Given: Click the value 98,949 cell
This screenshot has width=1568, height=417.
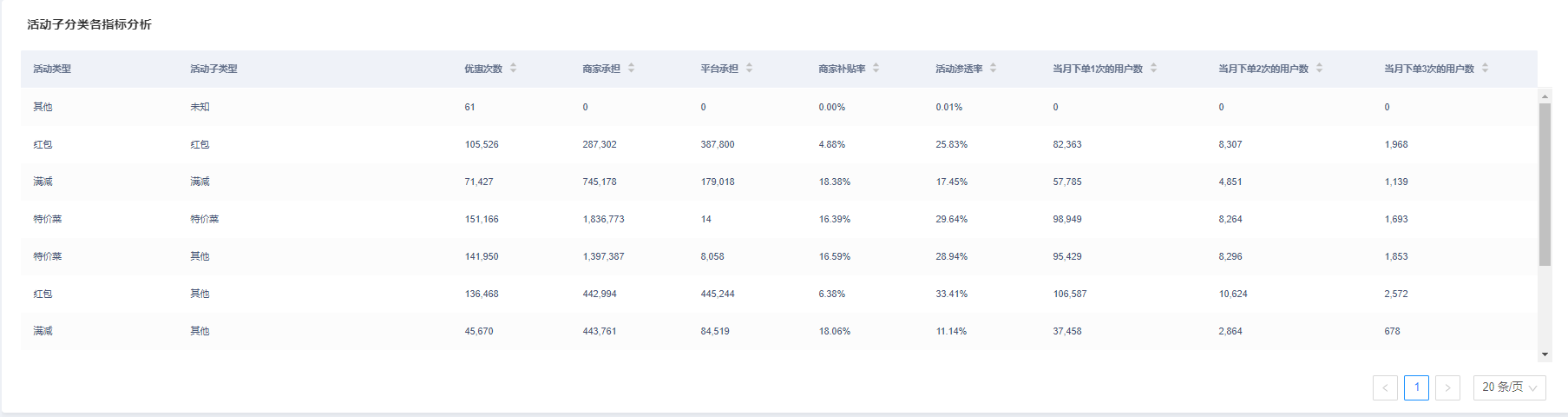Looking at the screenshot, I should [x=1067, y=219].
